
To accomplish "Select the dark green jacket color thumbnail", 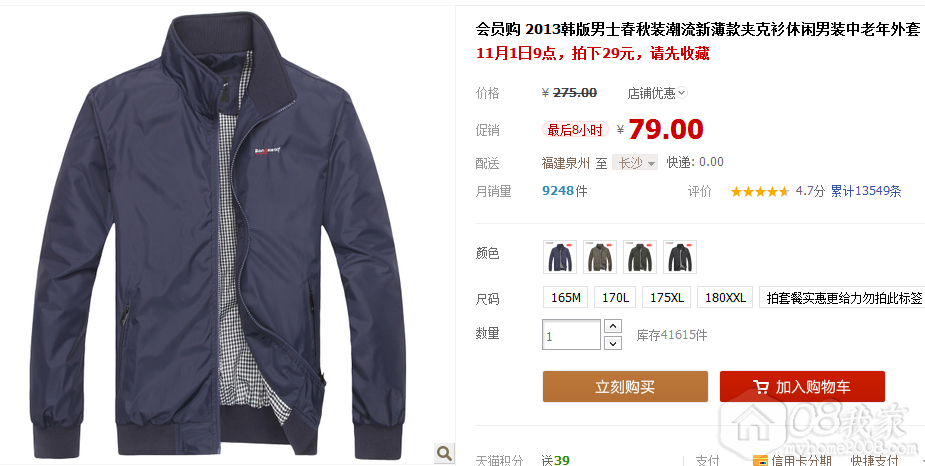I will point(640,257).
